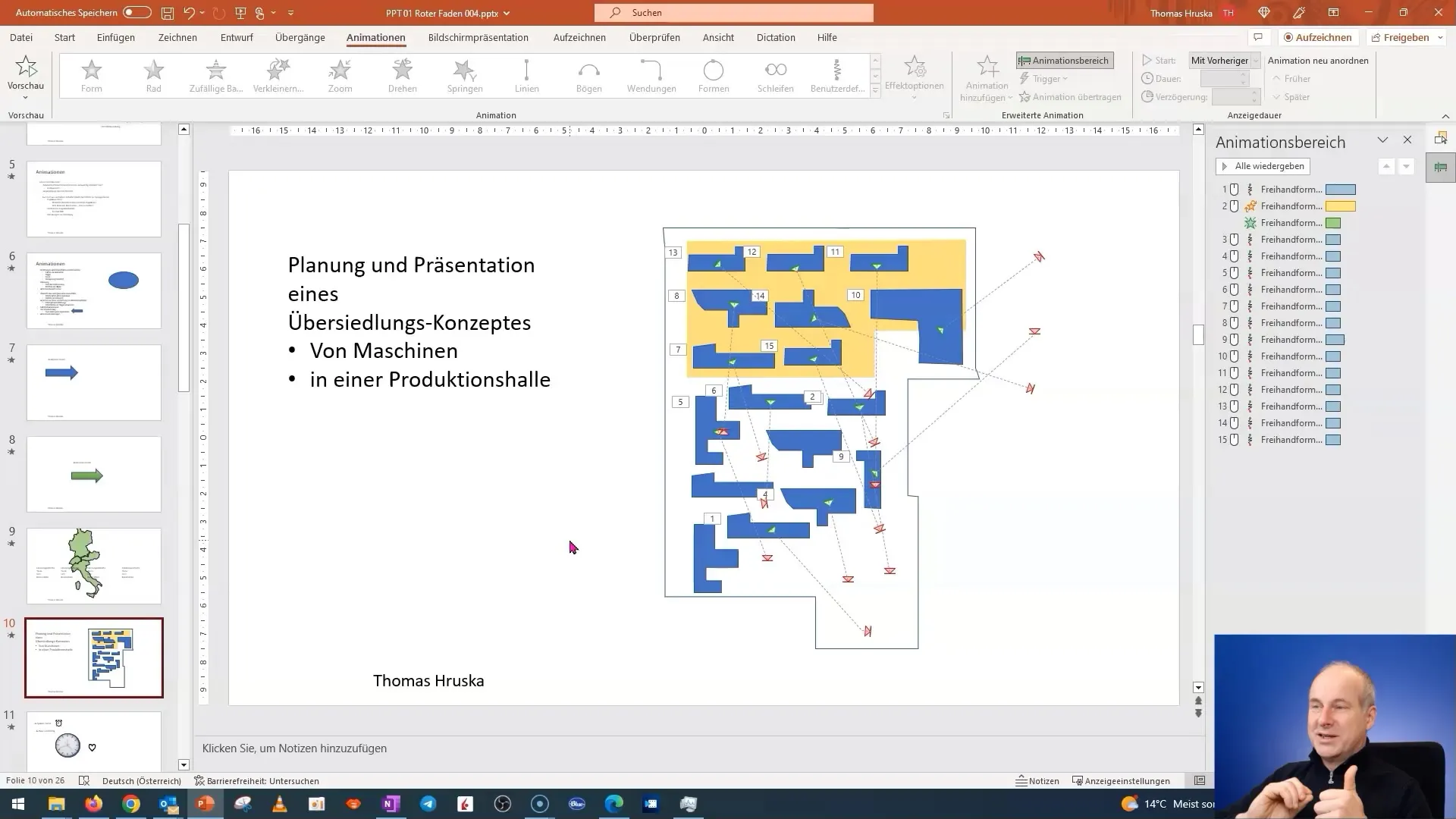Toggle the Animationsbereich button

point(1065,61)
